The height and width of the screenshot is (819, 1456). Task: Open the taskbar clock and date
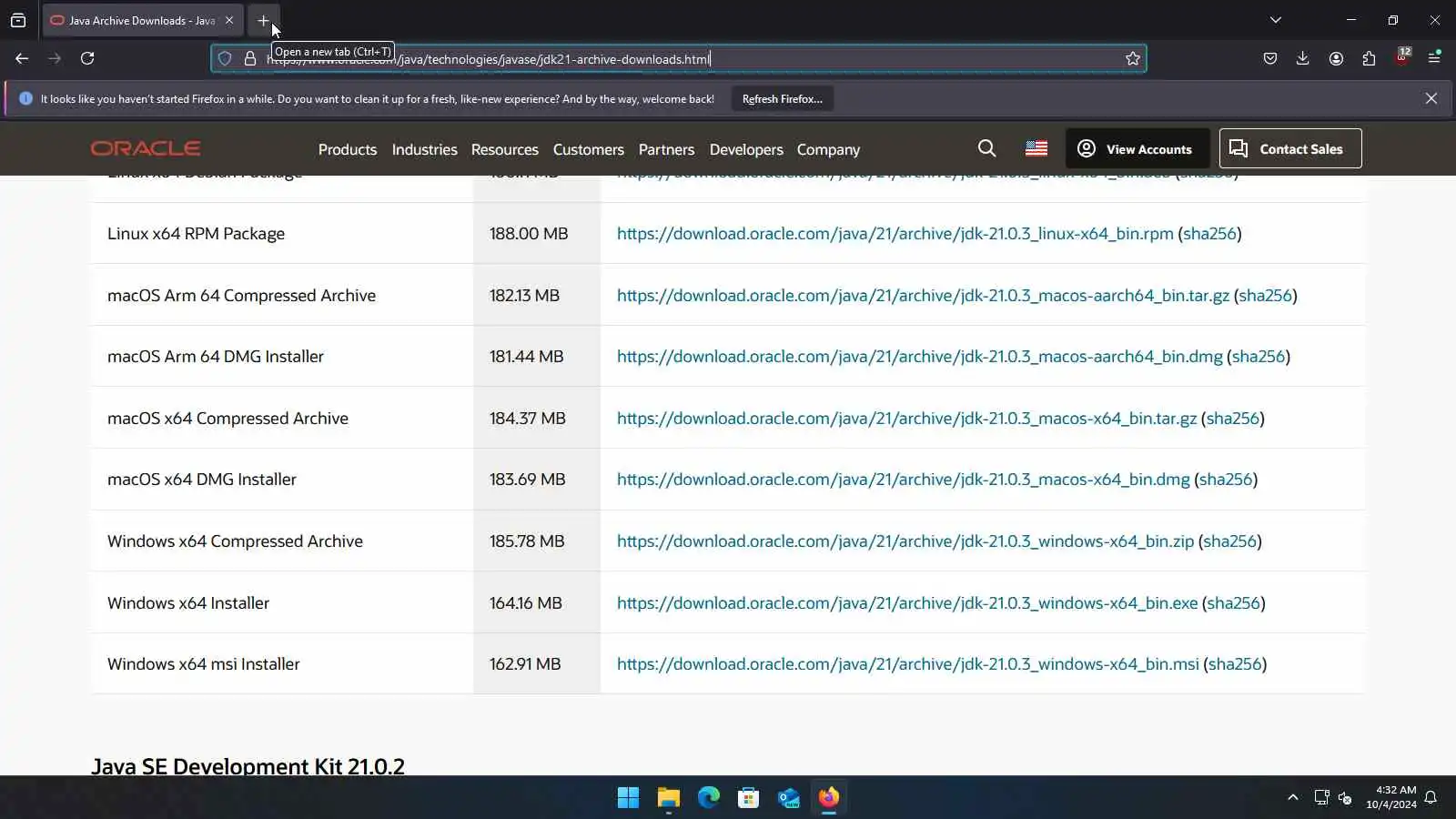(1391, 797)
